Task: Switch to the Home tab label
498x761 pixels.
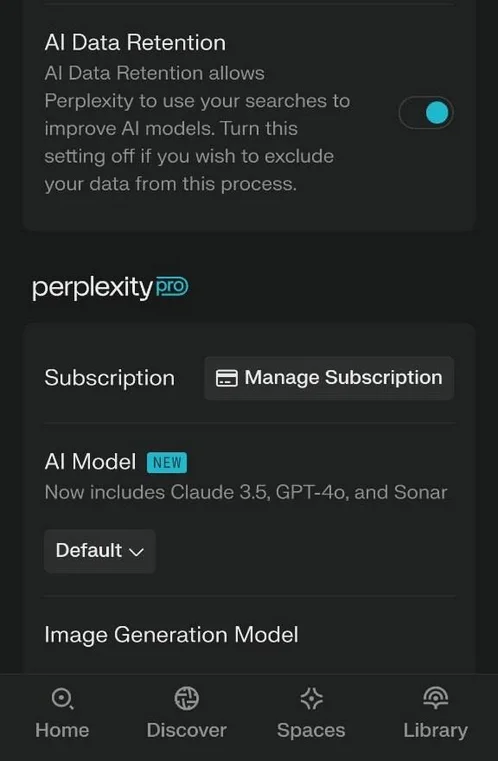Action: click(62, 730)
